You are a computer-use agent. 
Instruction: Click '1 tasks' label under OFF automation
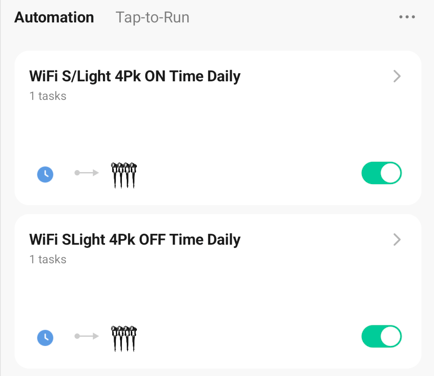click(48, 259)
